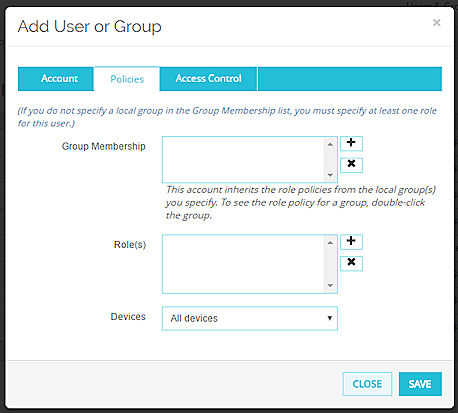Image resolution: width=458 pixels, height=413 pixels.
Task: Add a group with Group Membership plus icon
Action: coord(351,143)
